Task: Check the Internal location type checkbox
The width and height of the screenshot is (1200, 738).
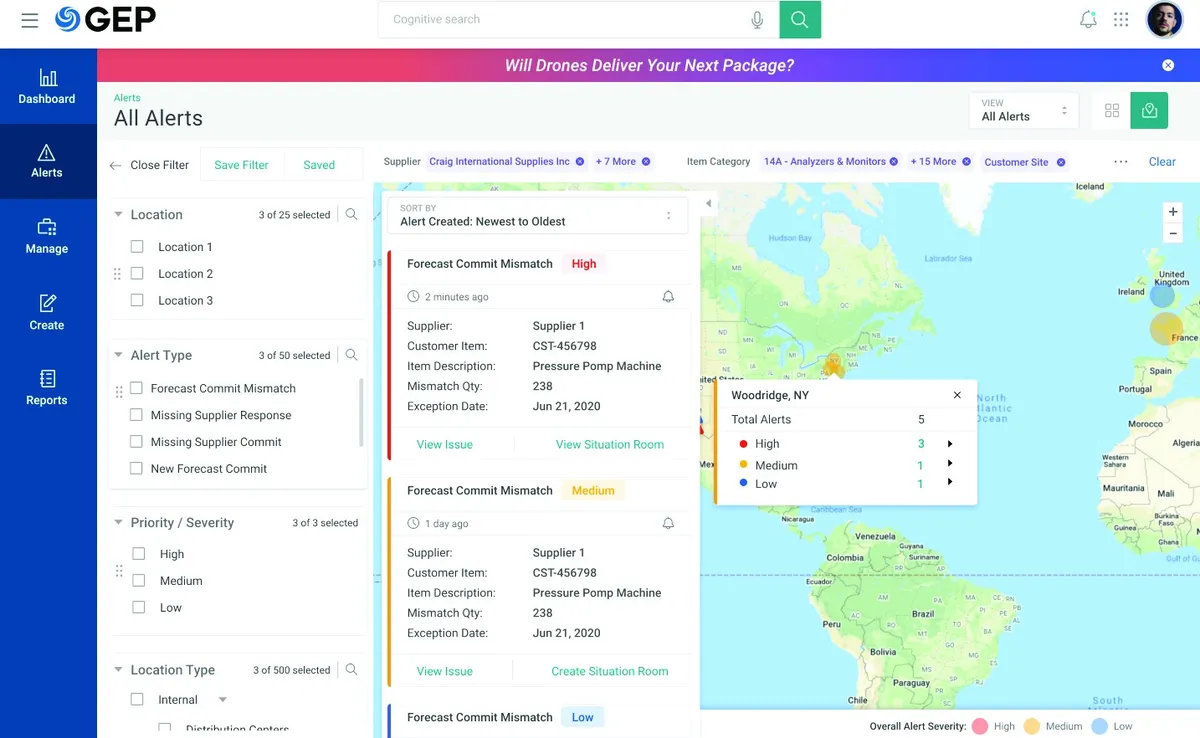Action: [137, 700]
